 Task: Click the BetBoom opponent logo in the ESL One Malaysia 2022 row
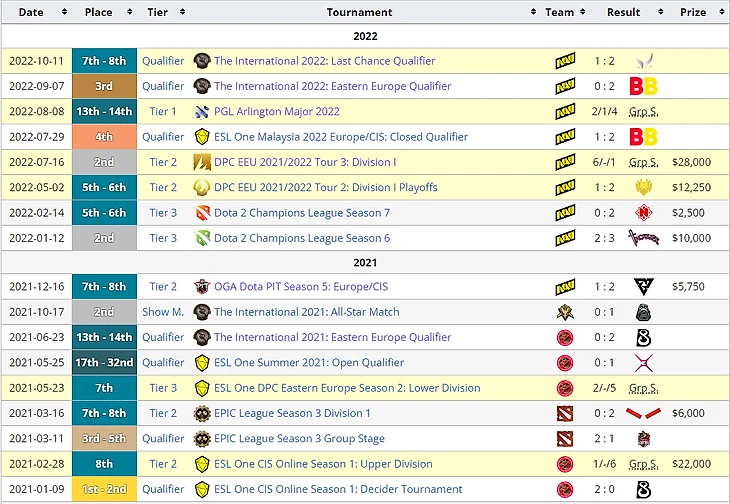643,136
